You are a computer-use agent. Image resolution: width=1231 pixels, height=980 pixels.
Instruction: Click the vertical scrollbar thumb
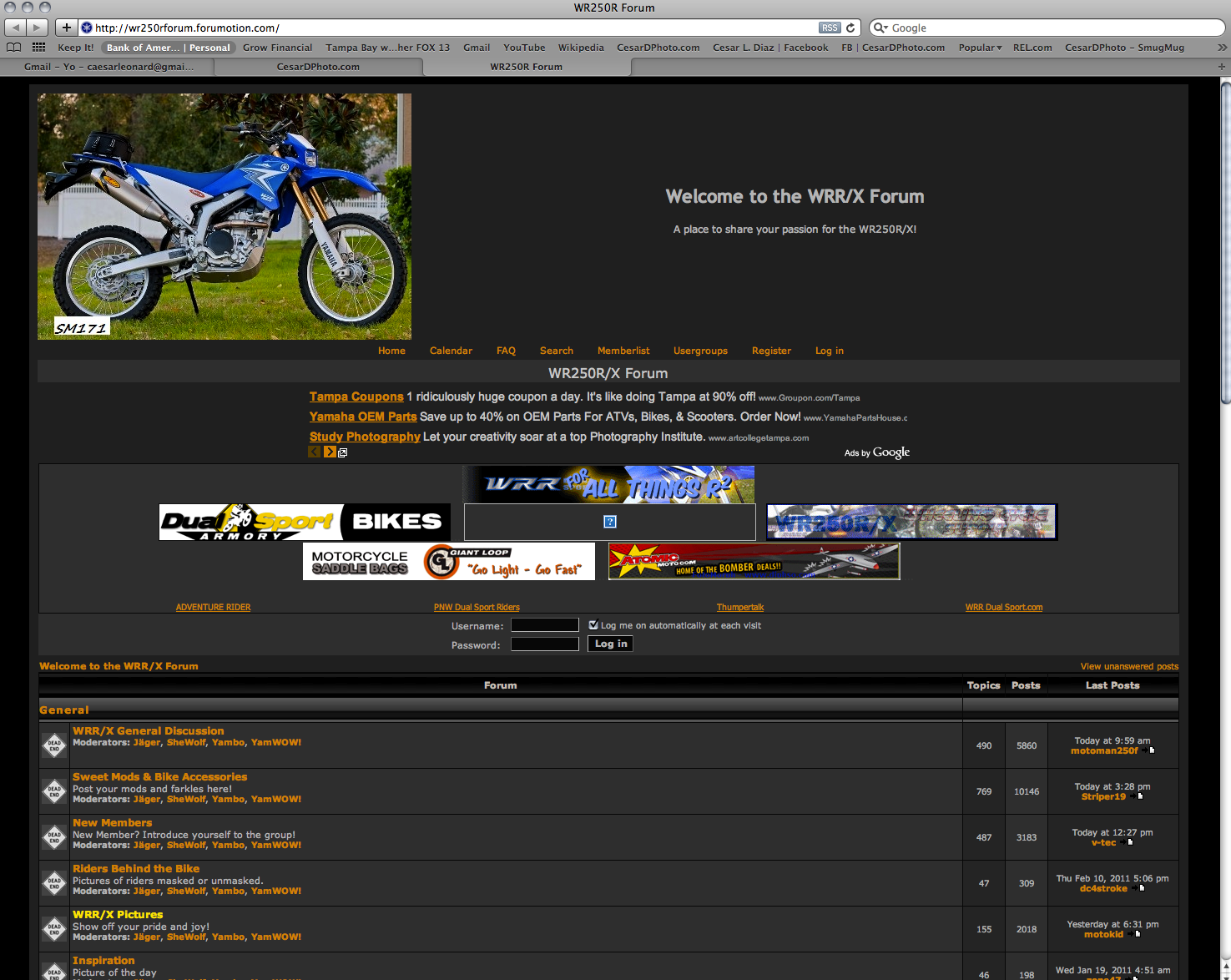1225,242
